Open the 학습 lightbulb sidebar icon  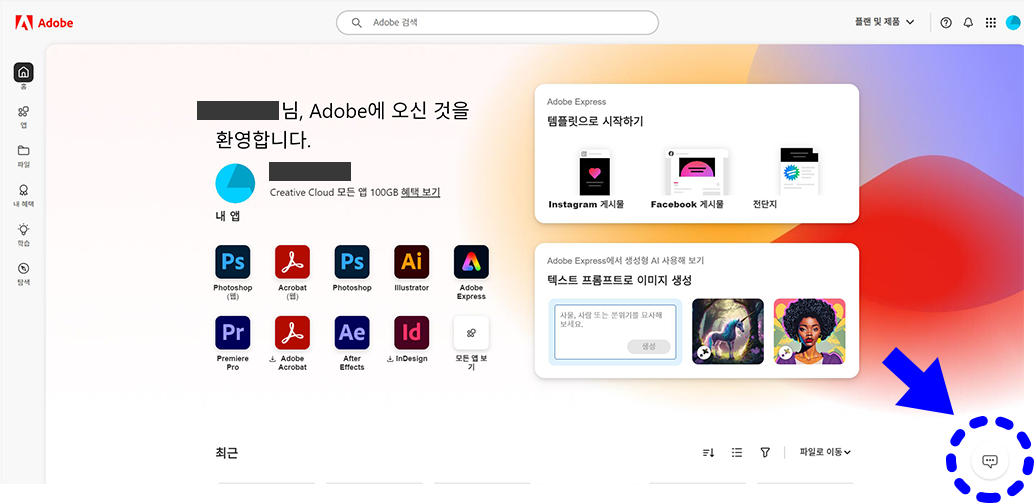(x=24, y=229)
